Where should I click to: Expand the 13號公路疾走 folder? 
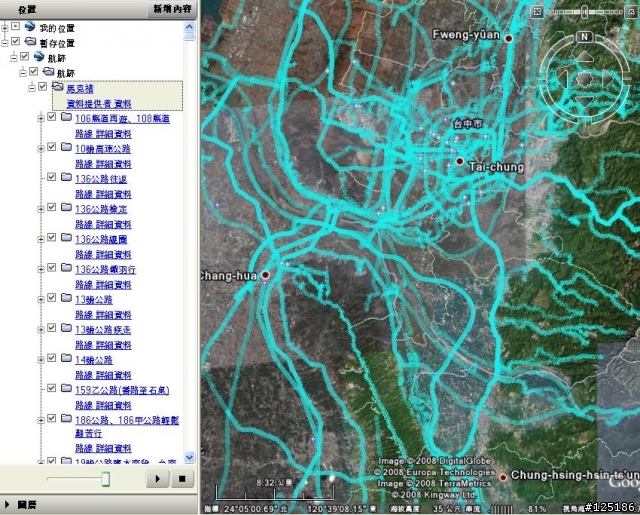(41, 330)
